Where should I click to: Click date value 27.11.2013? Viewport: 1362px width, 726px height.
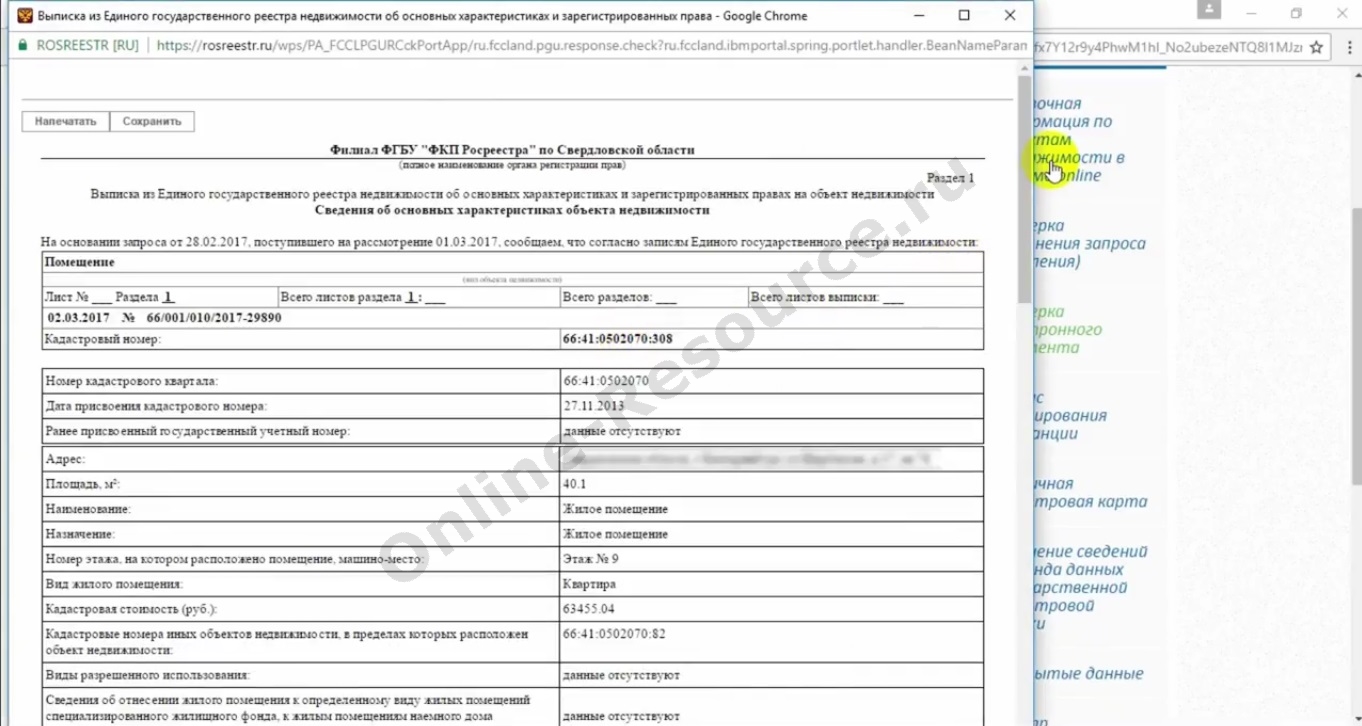593,406
